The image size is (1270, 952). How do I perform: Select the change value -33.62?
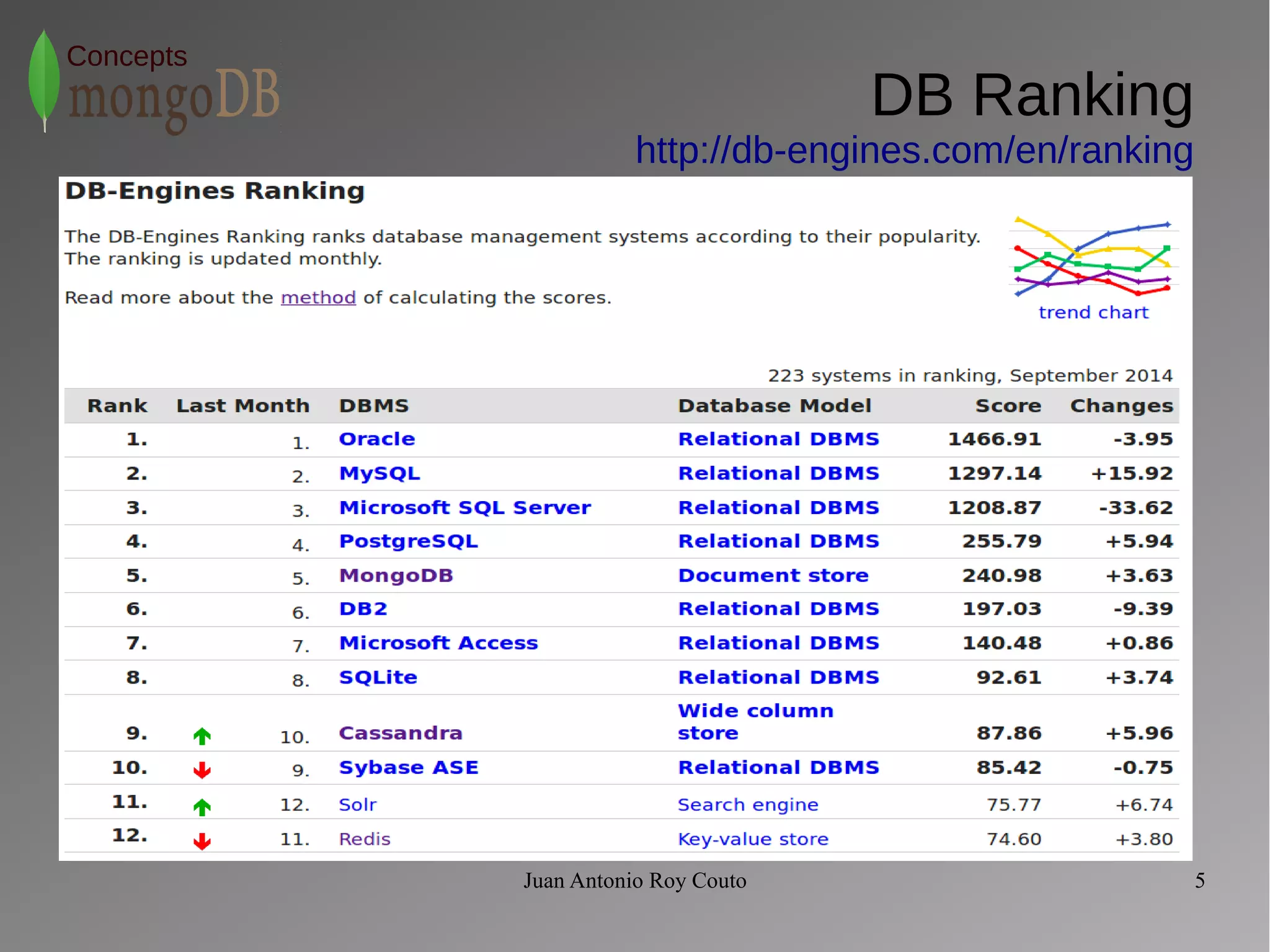1136,507
